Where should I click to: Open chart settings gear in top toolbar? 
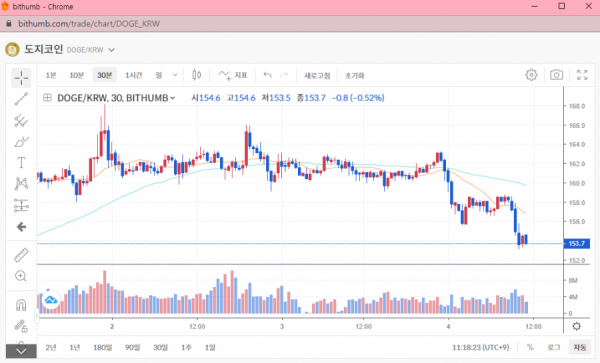click(531, 75)
